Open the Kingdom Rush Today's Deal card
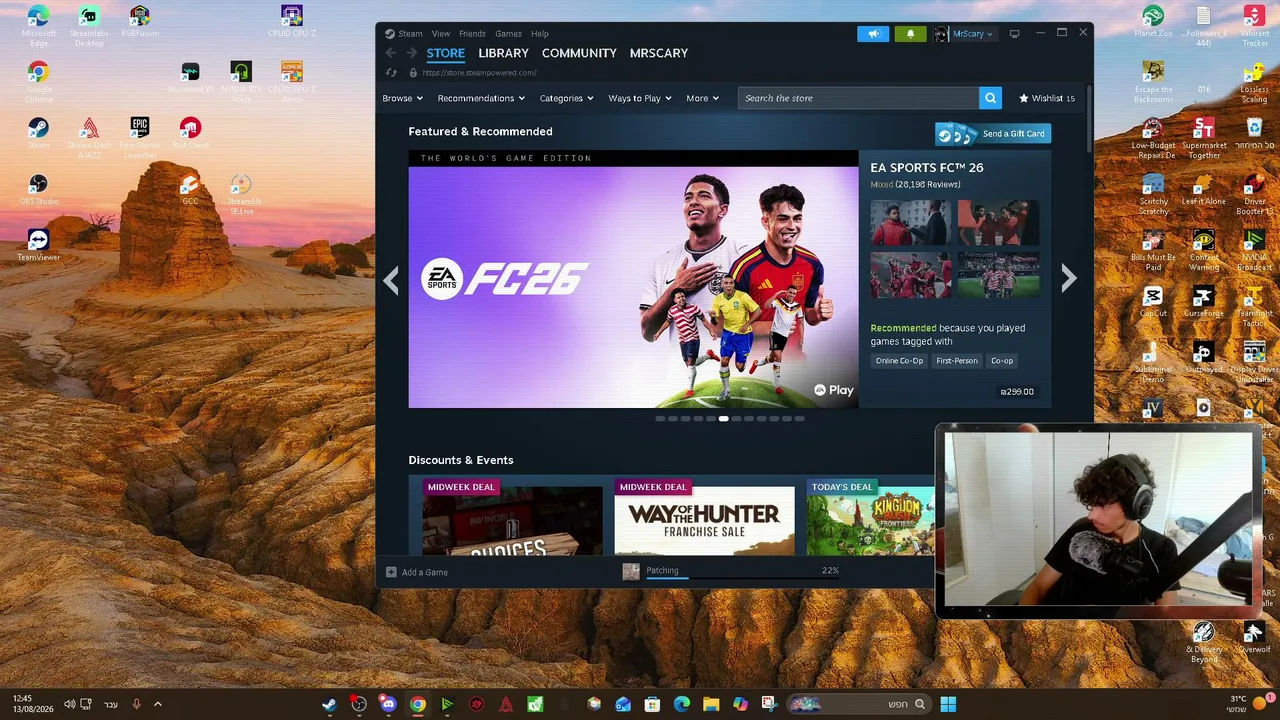 tap(871, 517)
